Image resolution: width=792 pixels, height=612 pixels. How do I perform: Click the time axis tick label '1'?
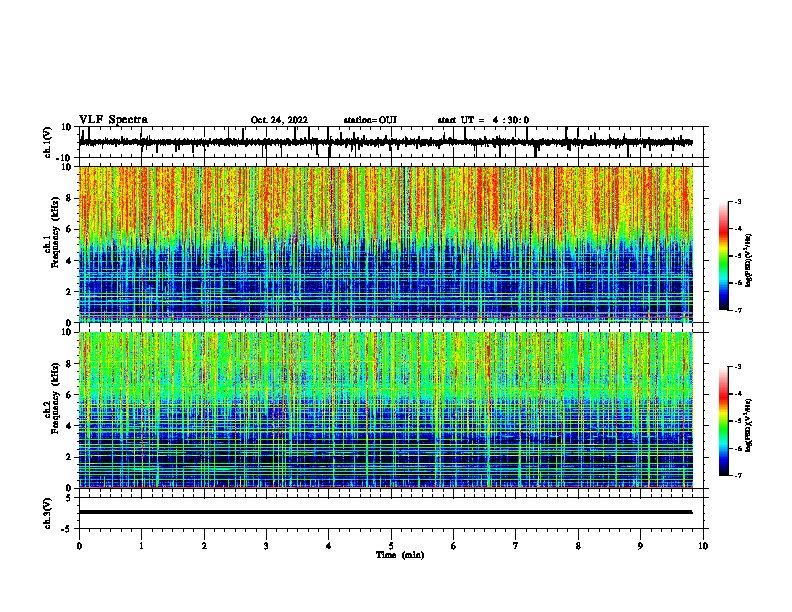(x=141, y=546)
